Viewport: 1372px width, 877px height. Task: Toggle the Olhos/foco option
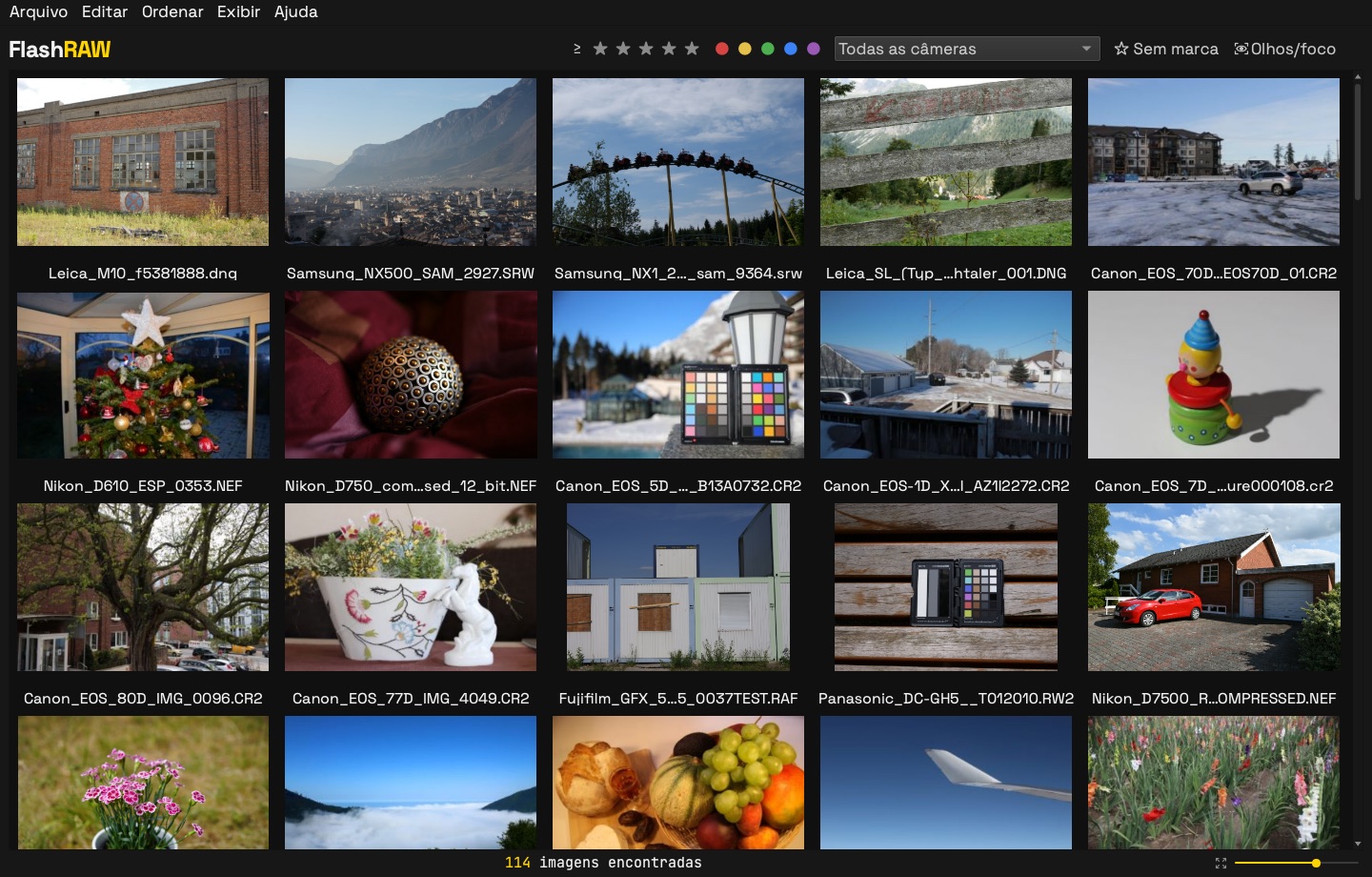(x=1285, y=49)
